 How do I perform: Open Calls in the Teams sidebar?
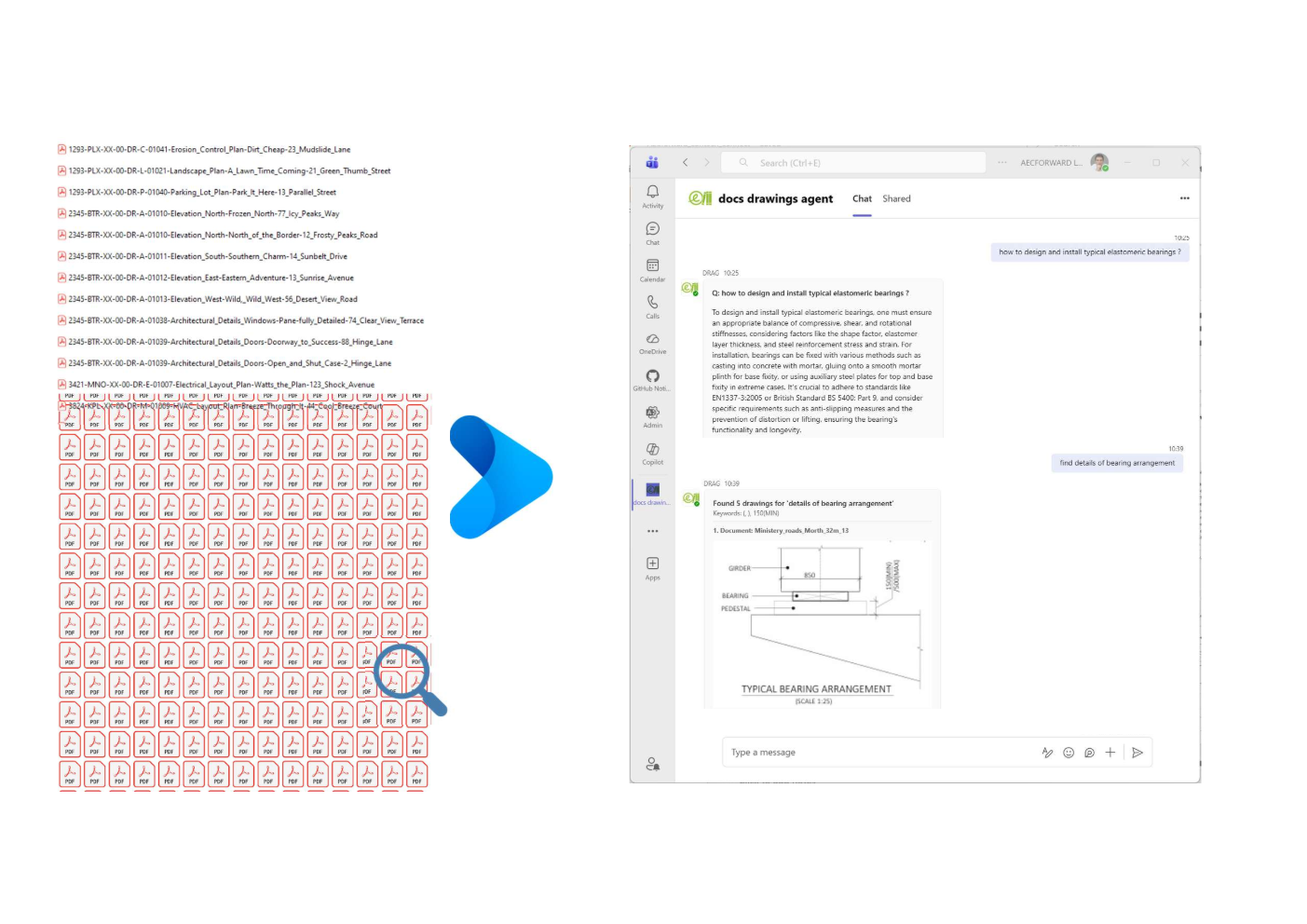[x=652, y=306]
